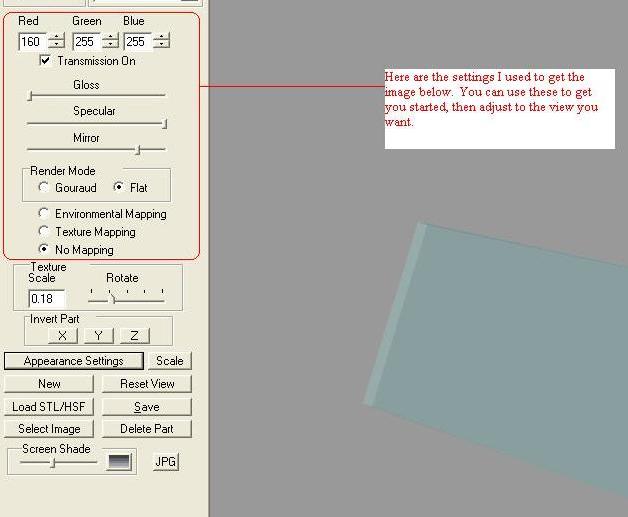Click the Delete Part button

pos(146,429)
